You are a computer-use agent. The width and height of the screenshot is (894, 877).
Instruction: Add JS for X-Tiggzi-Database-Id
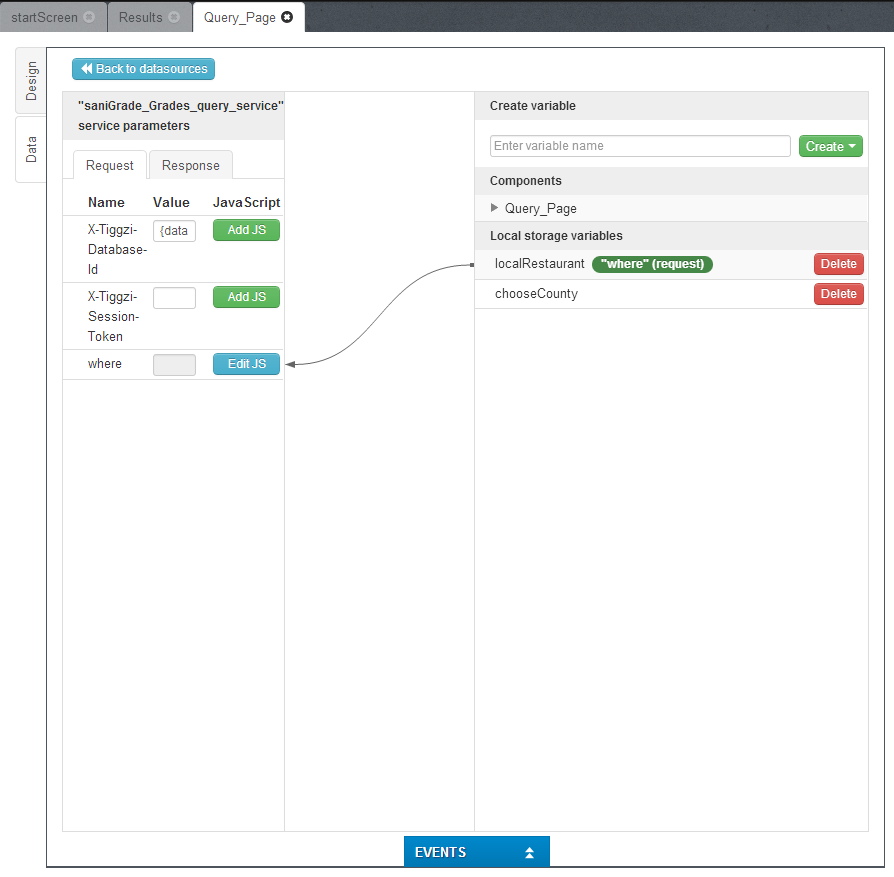click(246, 230)
